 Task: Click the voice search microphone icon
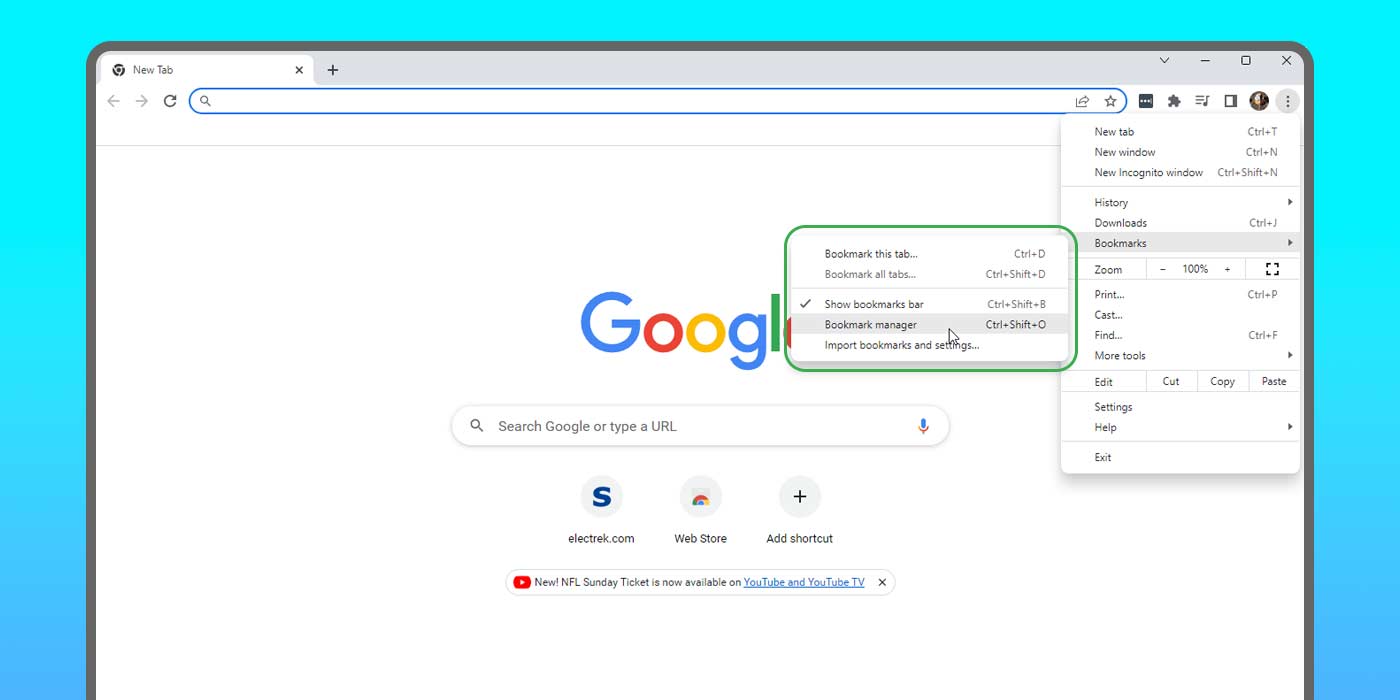point(922,425)
